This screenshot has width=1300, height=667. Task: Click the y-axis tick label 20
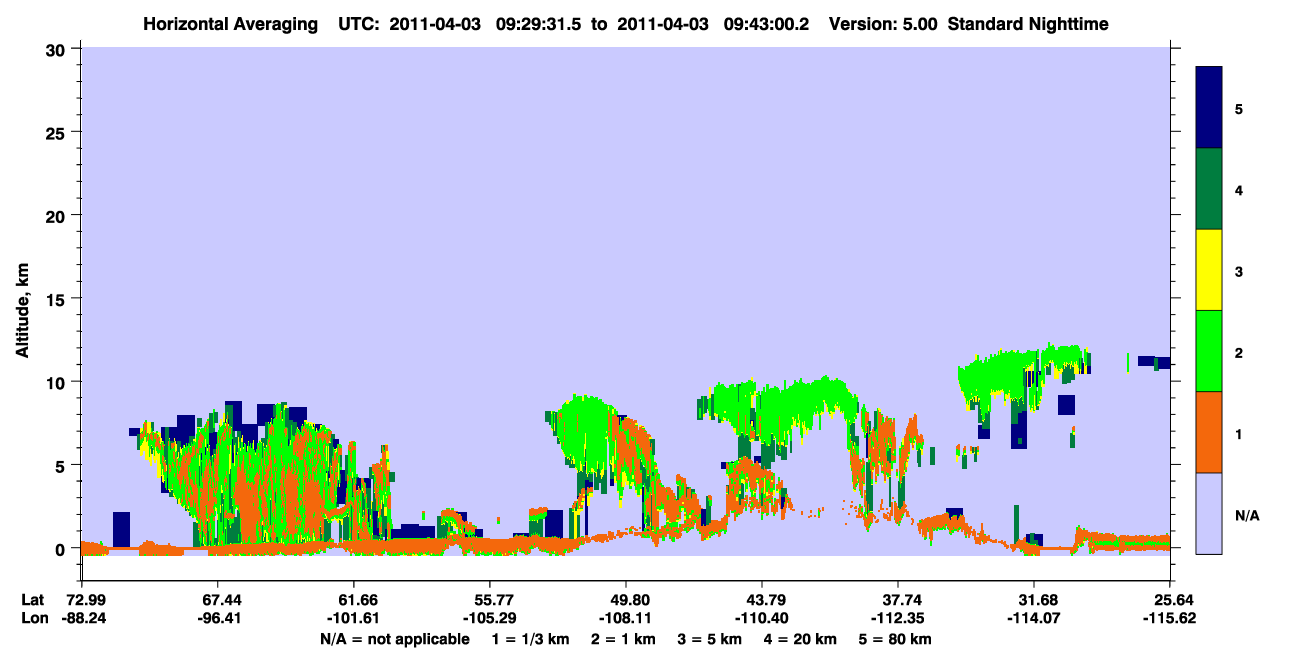tap(58, 215)
